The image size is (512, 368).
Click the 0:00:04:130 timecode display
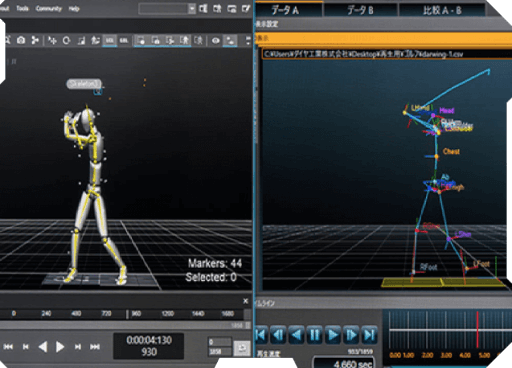click(149, 340)
